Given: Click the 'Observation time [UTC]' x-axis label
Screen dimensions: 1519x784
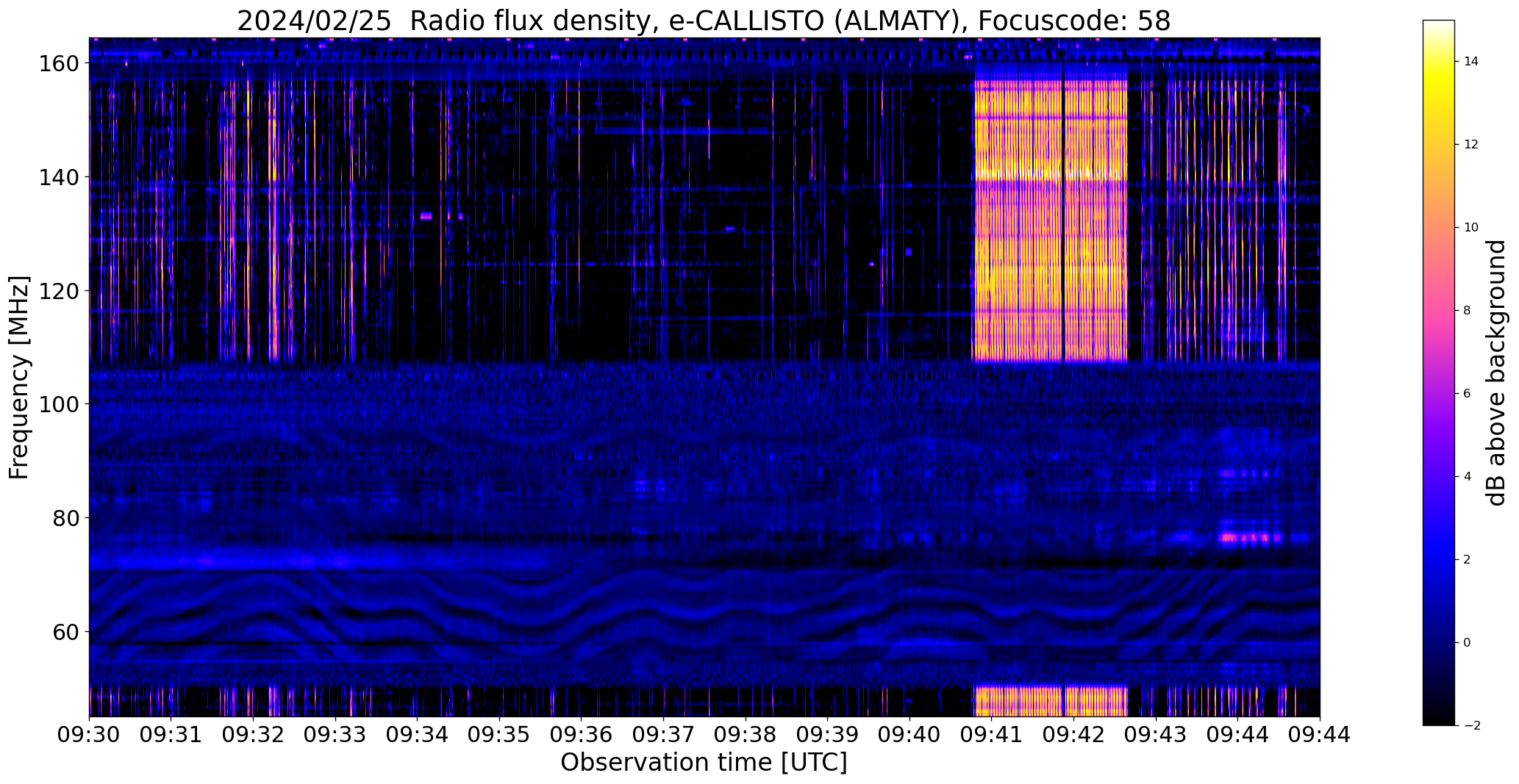Looking at the screenshot, I should pyautogui.click(x=704, y=762).
